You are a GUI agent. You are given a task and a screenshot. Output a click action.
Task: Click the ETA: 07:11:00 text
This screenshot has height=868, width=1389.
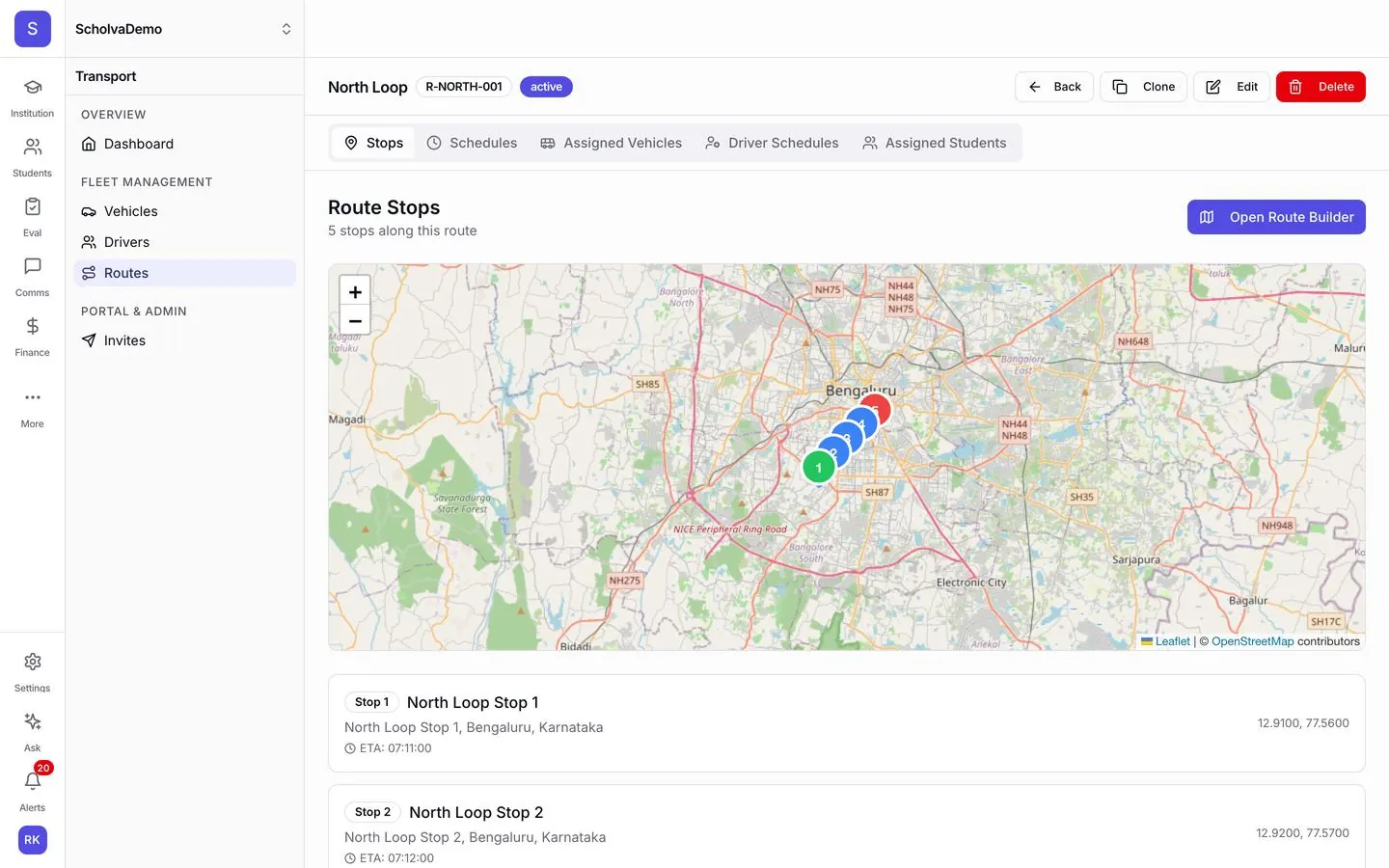pos(395,748)
